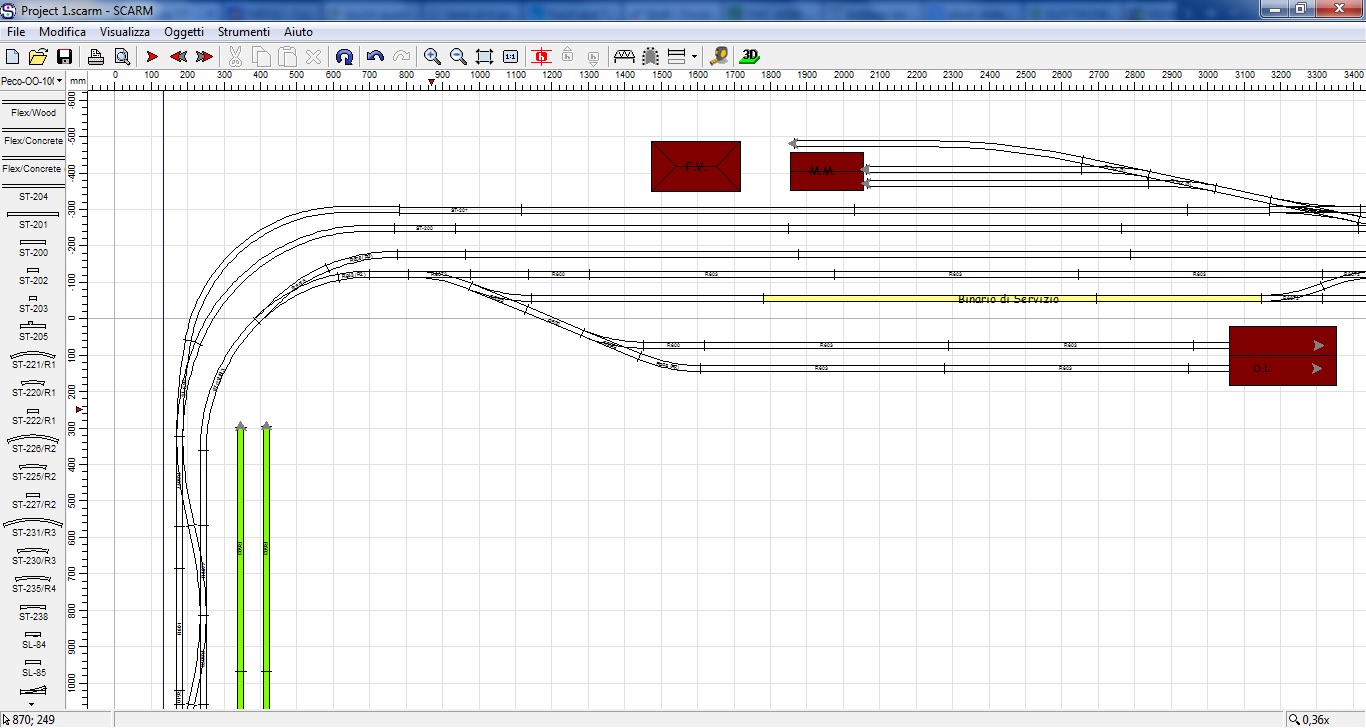Select the ST-220/R1 curve piece
Screen dimensions: 1366x728
tap(33, 388)
